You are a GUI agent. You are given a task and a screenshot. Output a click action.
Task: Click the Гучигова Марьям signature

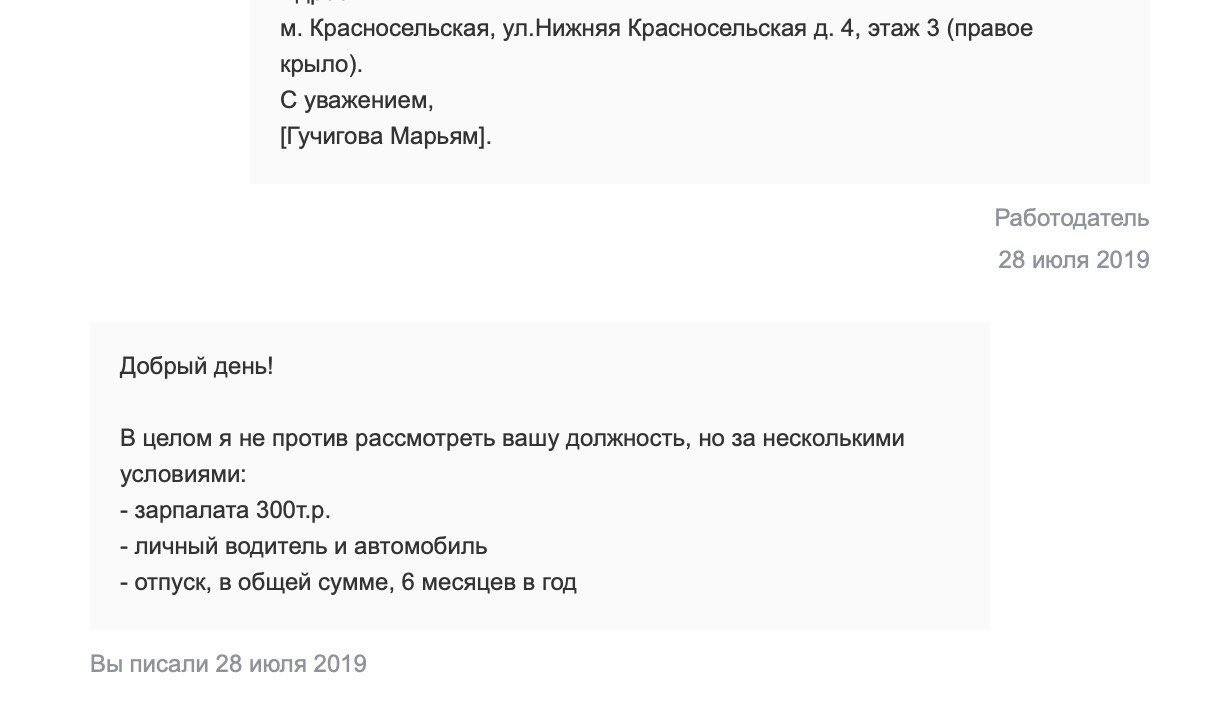click(x=386, y=137)
